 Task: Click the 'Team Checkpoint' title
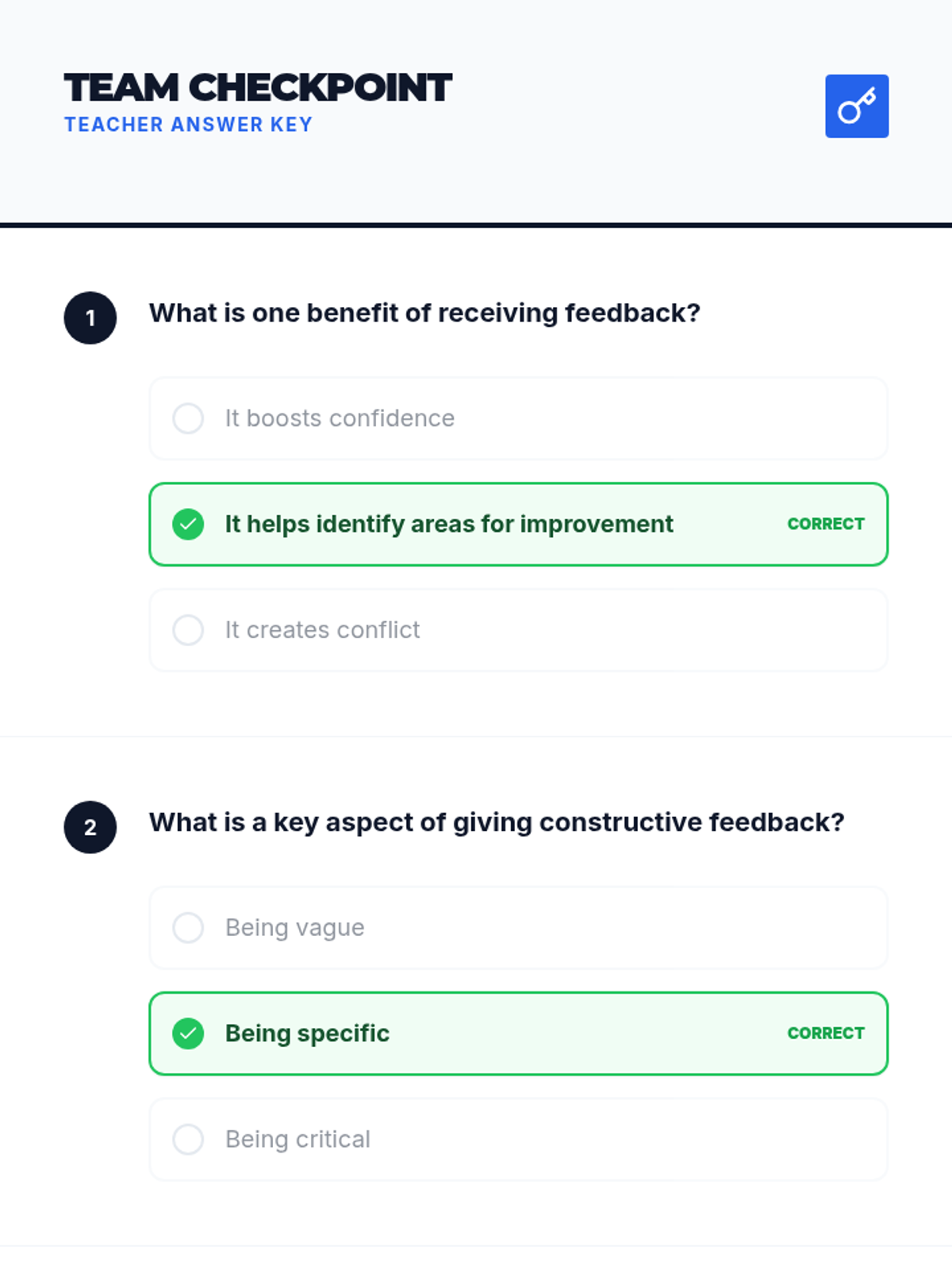pos(258,87)
